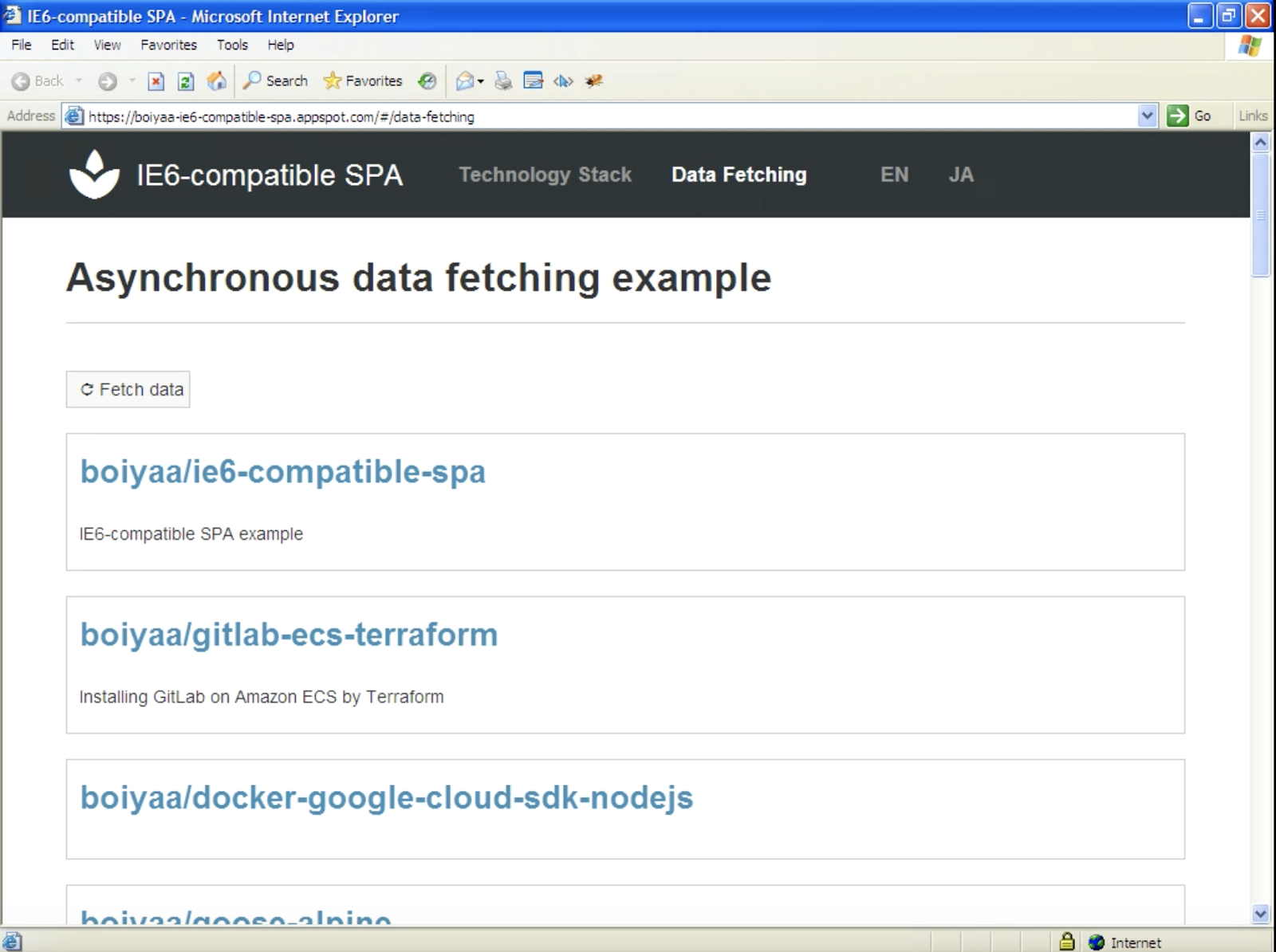This screenshot has width=1276, height=952.
Task: Expand the address bar dropdown
Action: (1147, 116)
